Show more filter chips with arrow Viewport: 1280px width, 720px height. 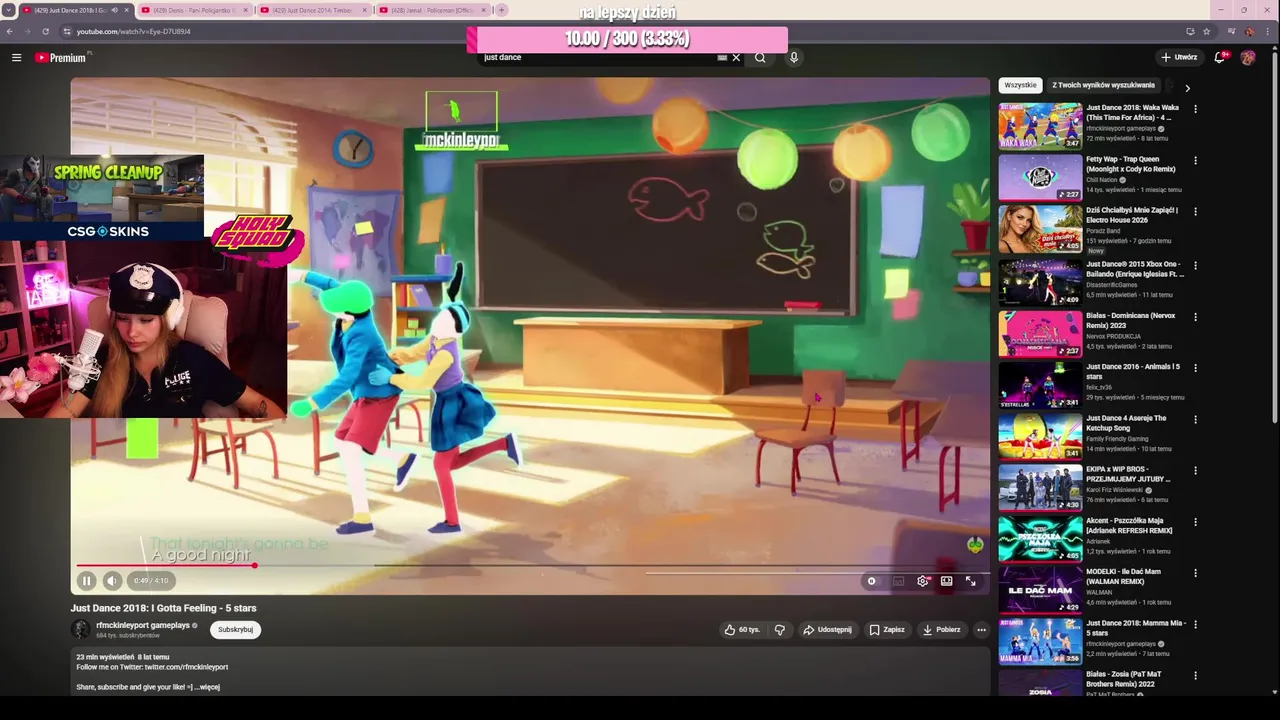click(1187, 87)
